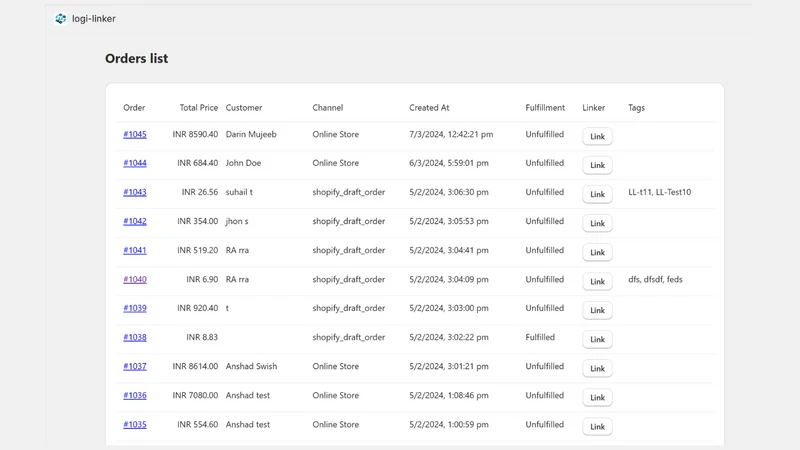This screenshot has height=450, width=800.
Task: Click the tags LL-t11, LL-Test10
Action: (x=660, y=192)
